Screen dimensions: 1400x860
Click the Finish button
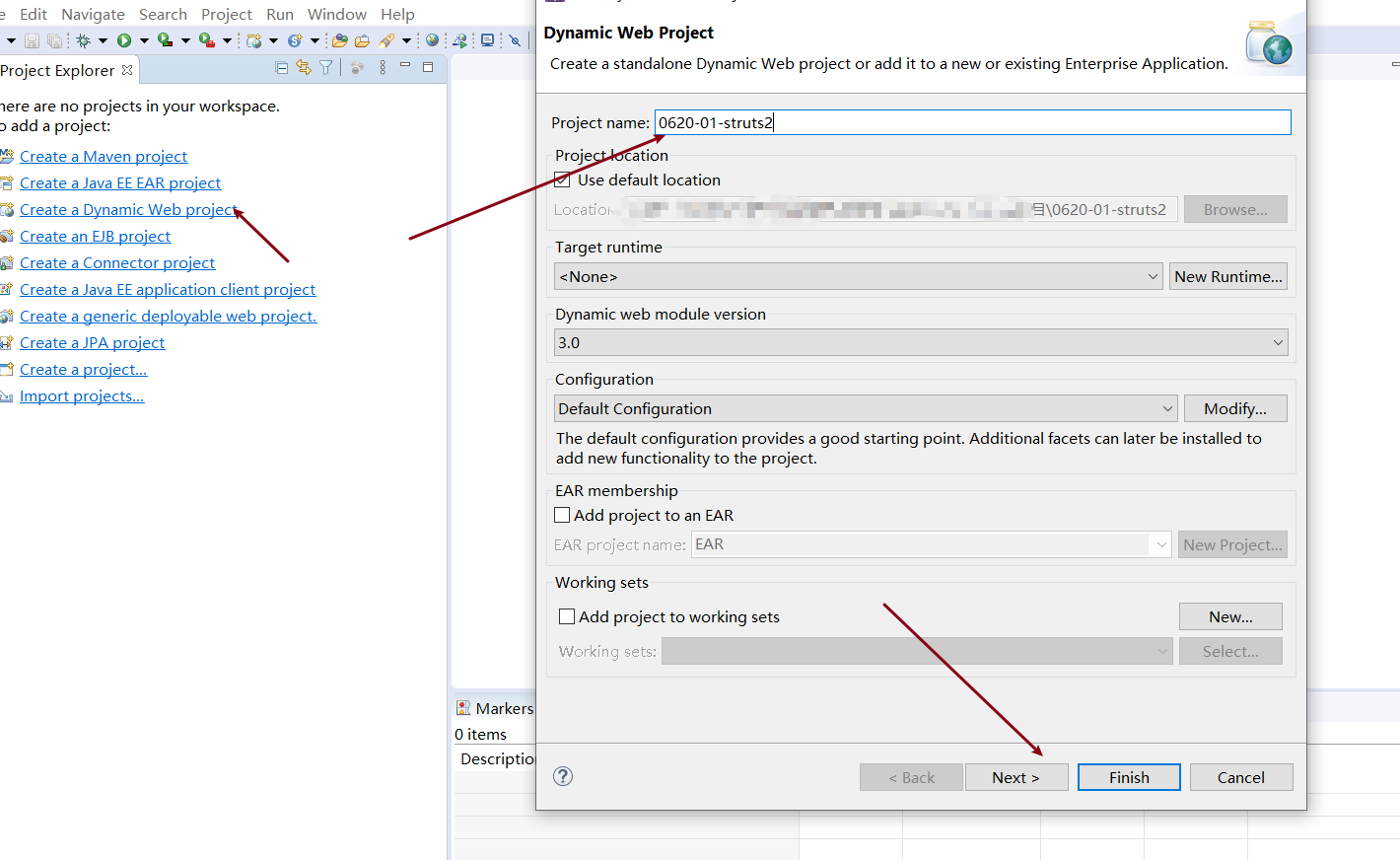(x=1129, y=777)
